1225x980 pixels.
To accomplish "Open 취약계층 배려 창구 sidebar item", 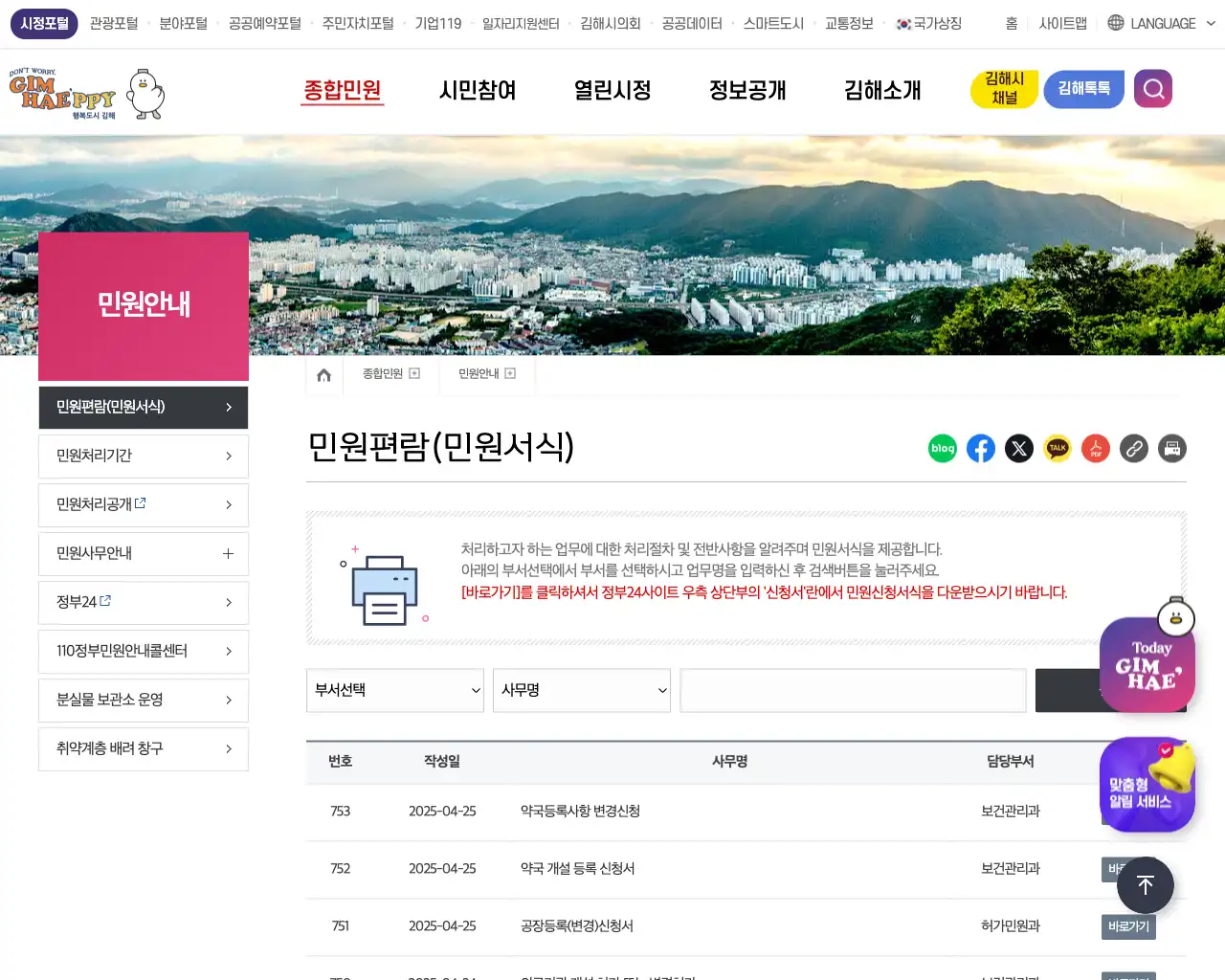I will 144,749.
